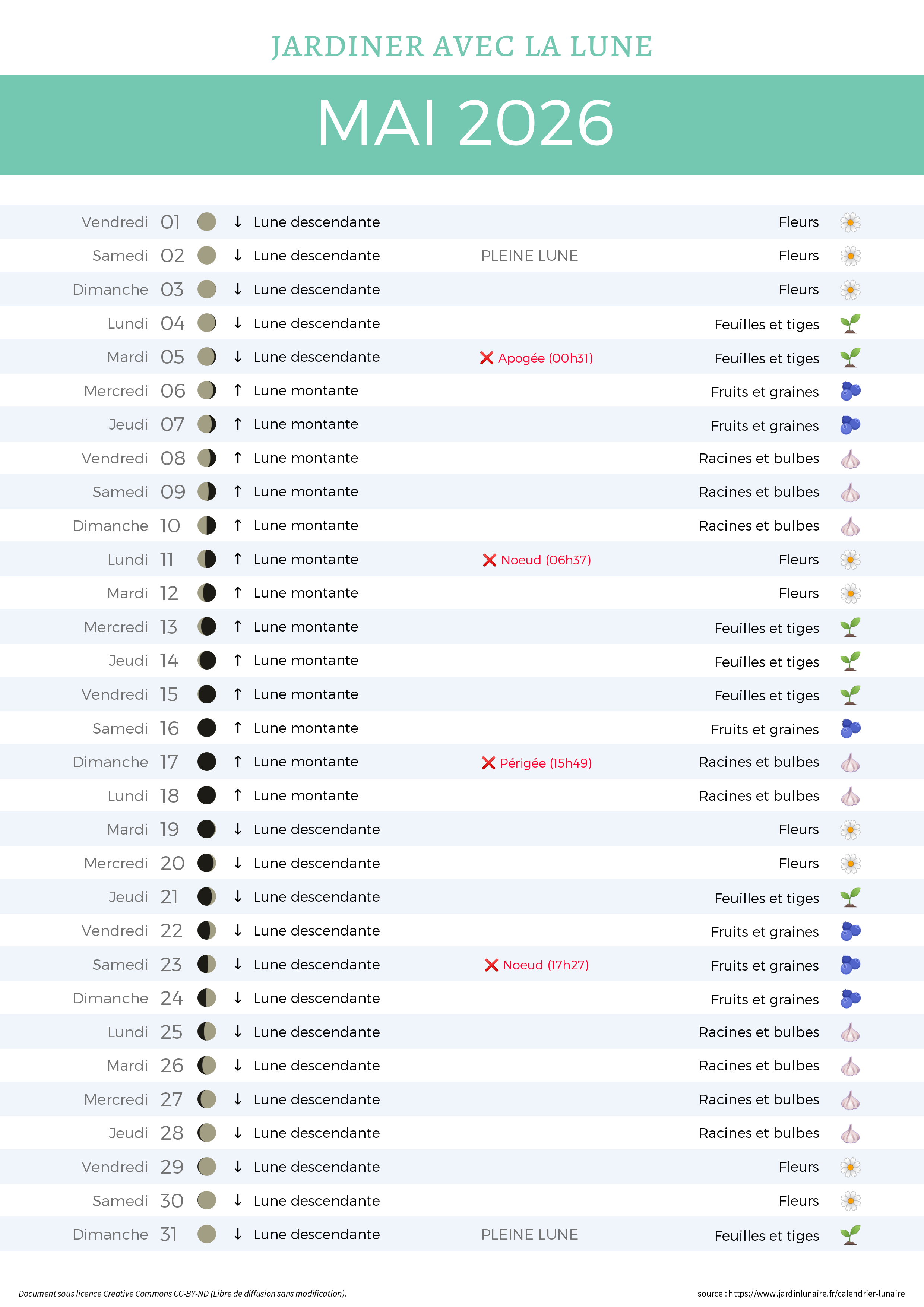Click the flower icon on Vendredi 01 row
The height and width of the screenshot is (1307, 924).
(850, 222)
